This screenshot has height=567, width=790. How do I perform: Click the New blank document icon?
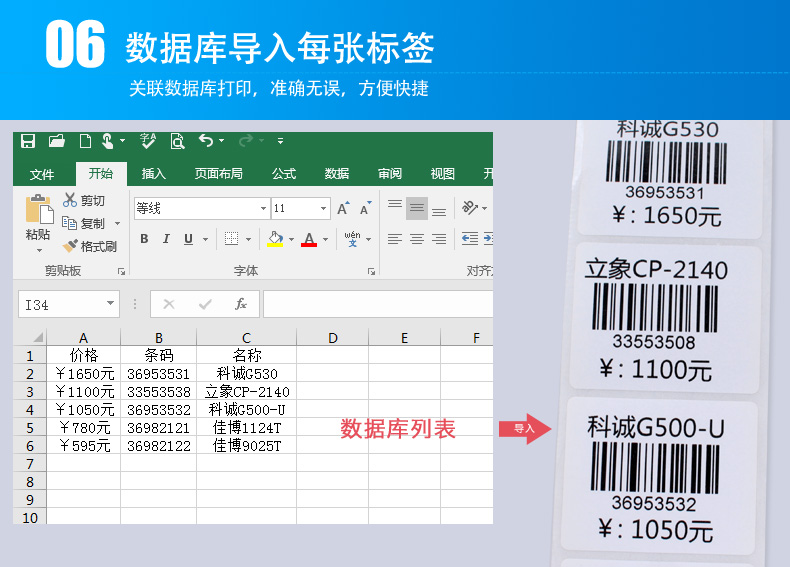coord(85,141)
